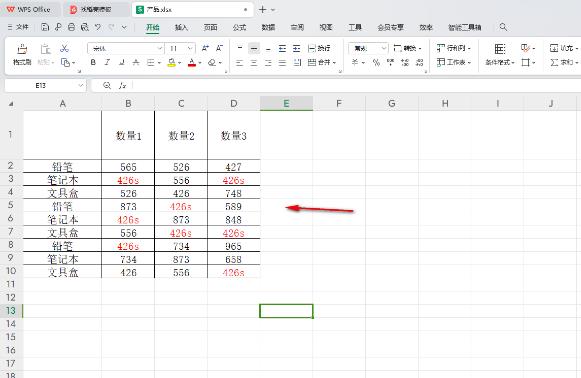
Task: Apply the red font color
Action: click(x=192, y=63)
